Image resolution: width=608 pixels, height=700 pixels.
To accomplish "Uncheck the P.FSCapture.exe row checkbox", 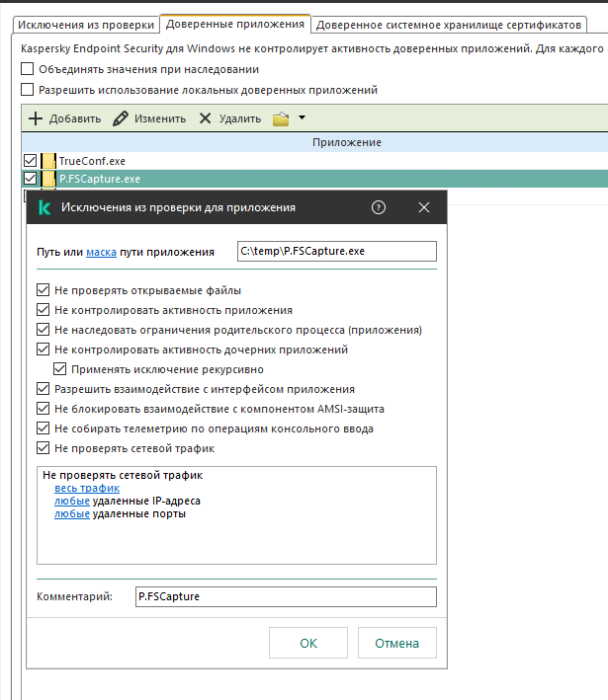I will tap(30, 179).
